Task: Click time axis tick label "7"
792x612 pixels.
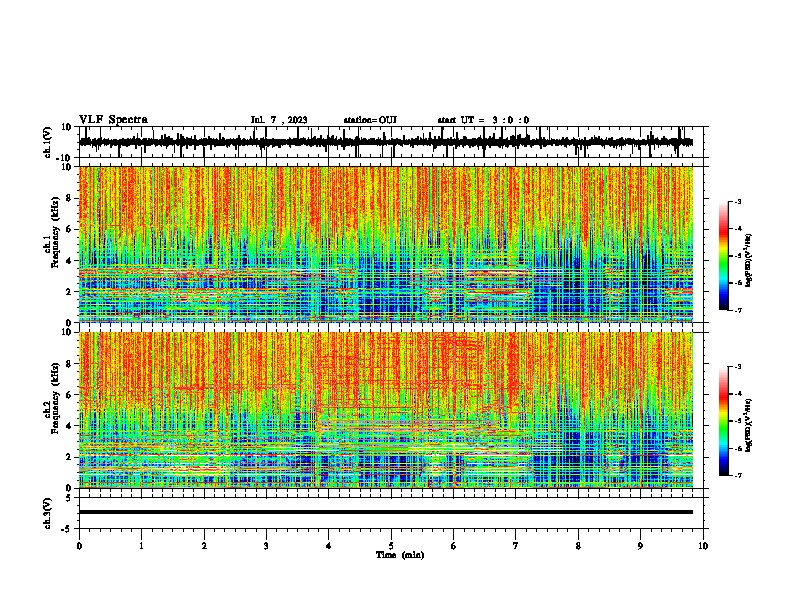Action: (516, 546)
